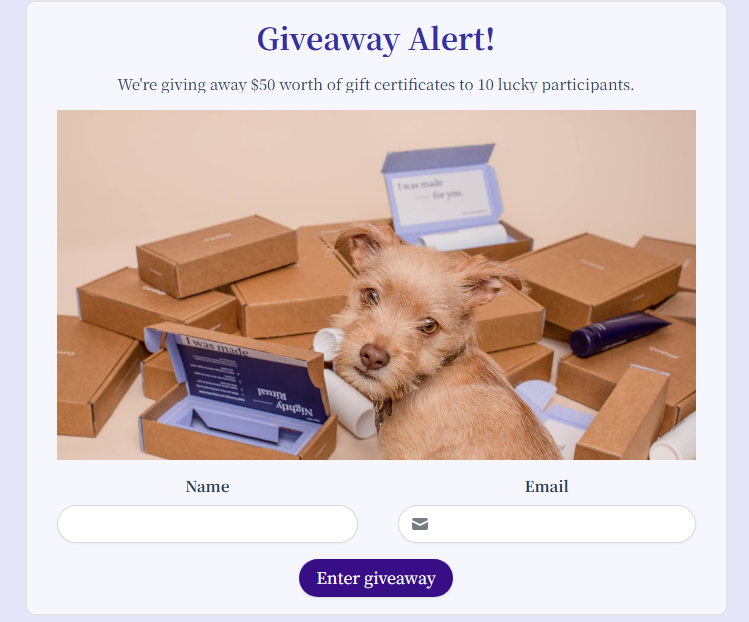Screen dimensions: 749x622
Task: Click the upright cardboard box at photo's bottom right
Action: [623, 413]
